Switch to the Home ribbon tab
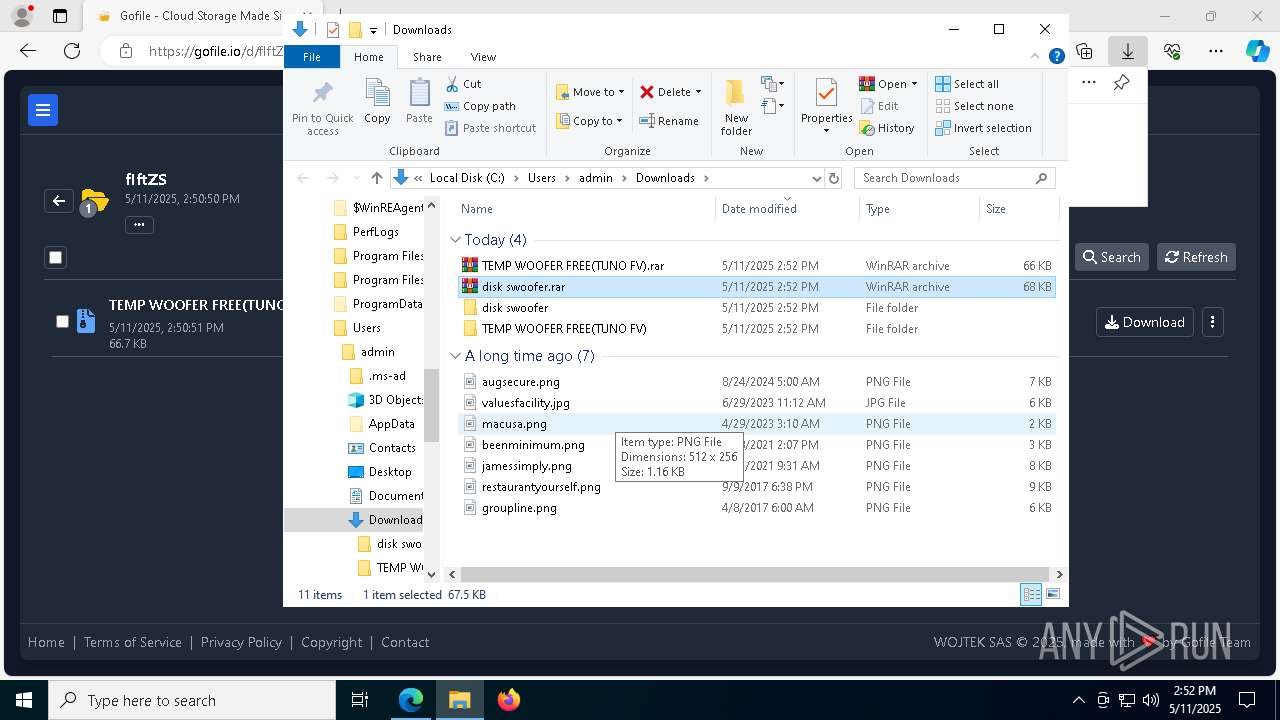Viewport: 1280px width, 720px height. pyautogui.click(x=368, y=57)
